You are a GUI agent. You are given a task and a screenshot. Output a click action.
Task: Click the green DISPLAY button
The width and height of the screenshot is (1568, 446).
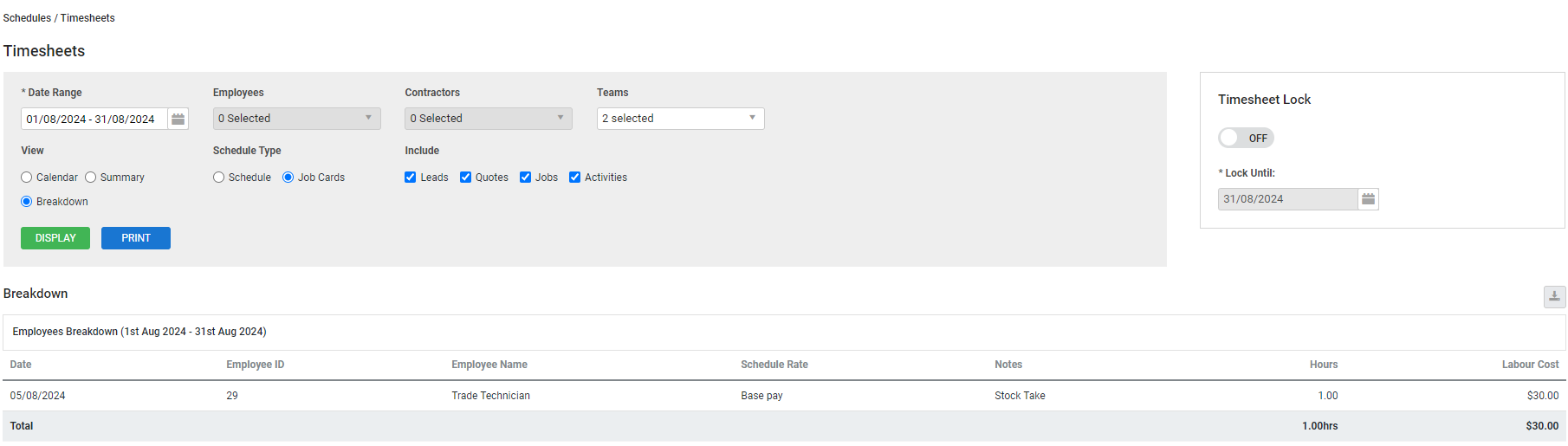pyautogui.click(x=55, y=238)
